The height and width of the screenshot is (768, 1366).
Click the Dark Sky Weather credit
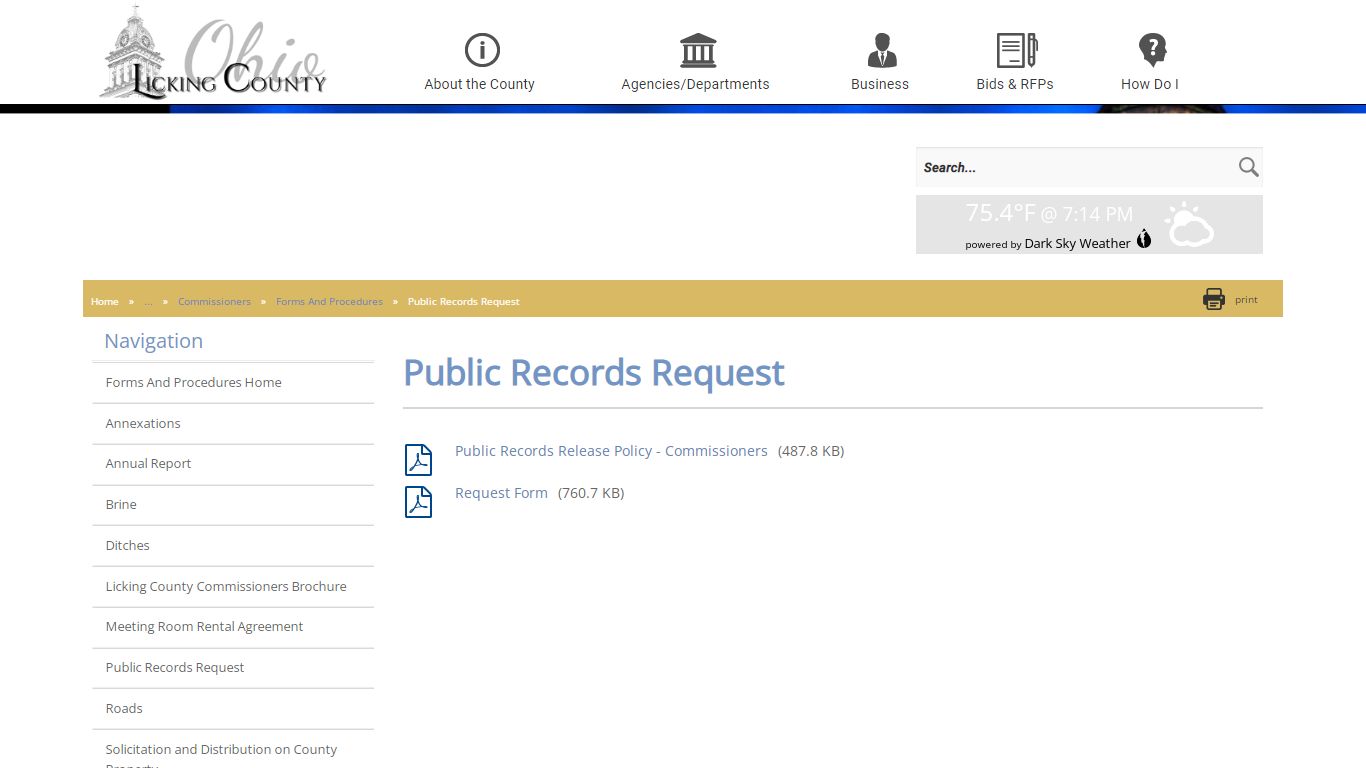[x=1077, y=243]
